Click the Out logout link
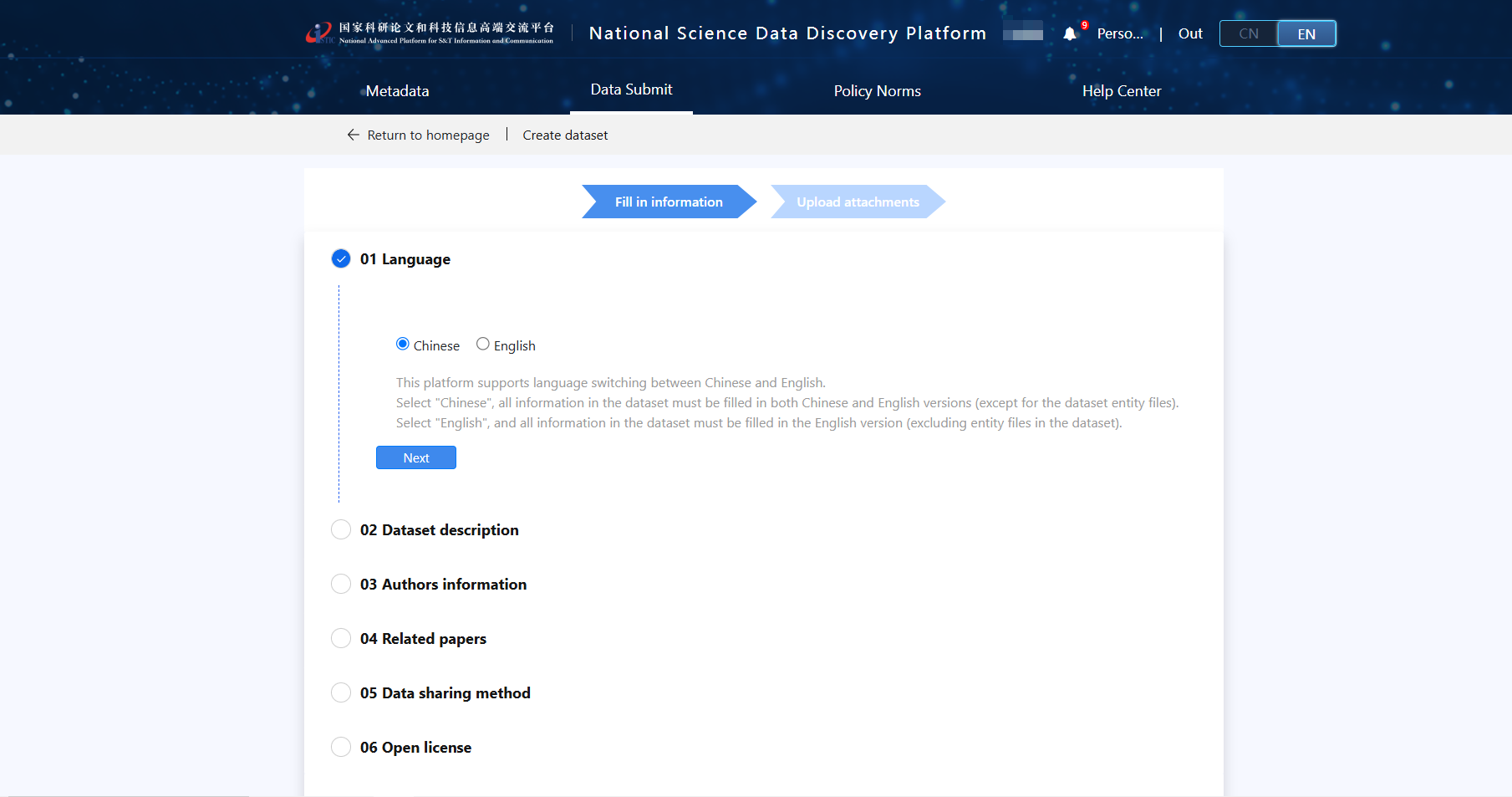Viewport: 1512px width, 797px height. (1190, 33)
